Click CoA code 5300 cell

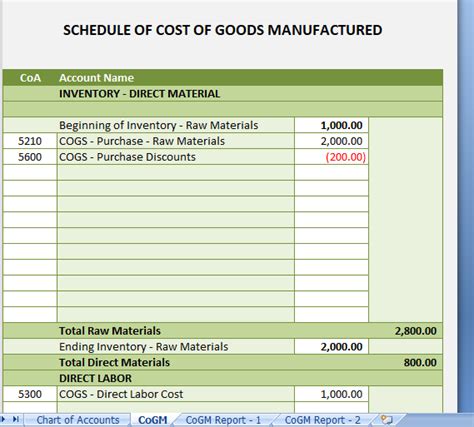coord(30,394)
